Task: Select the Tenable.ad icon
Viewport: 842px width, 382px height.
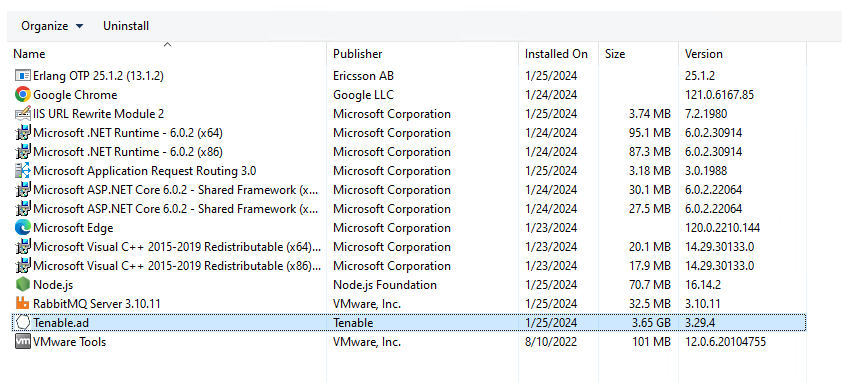Action: click(x=23, y=323)
